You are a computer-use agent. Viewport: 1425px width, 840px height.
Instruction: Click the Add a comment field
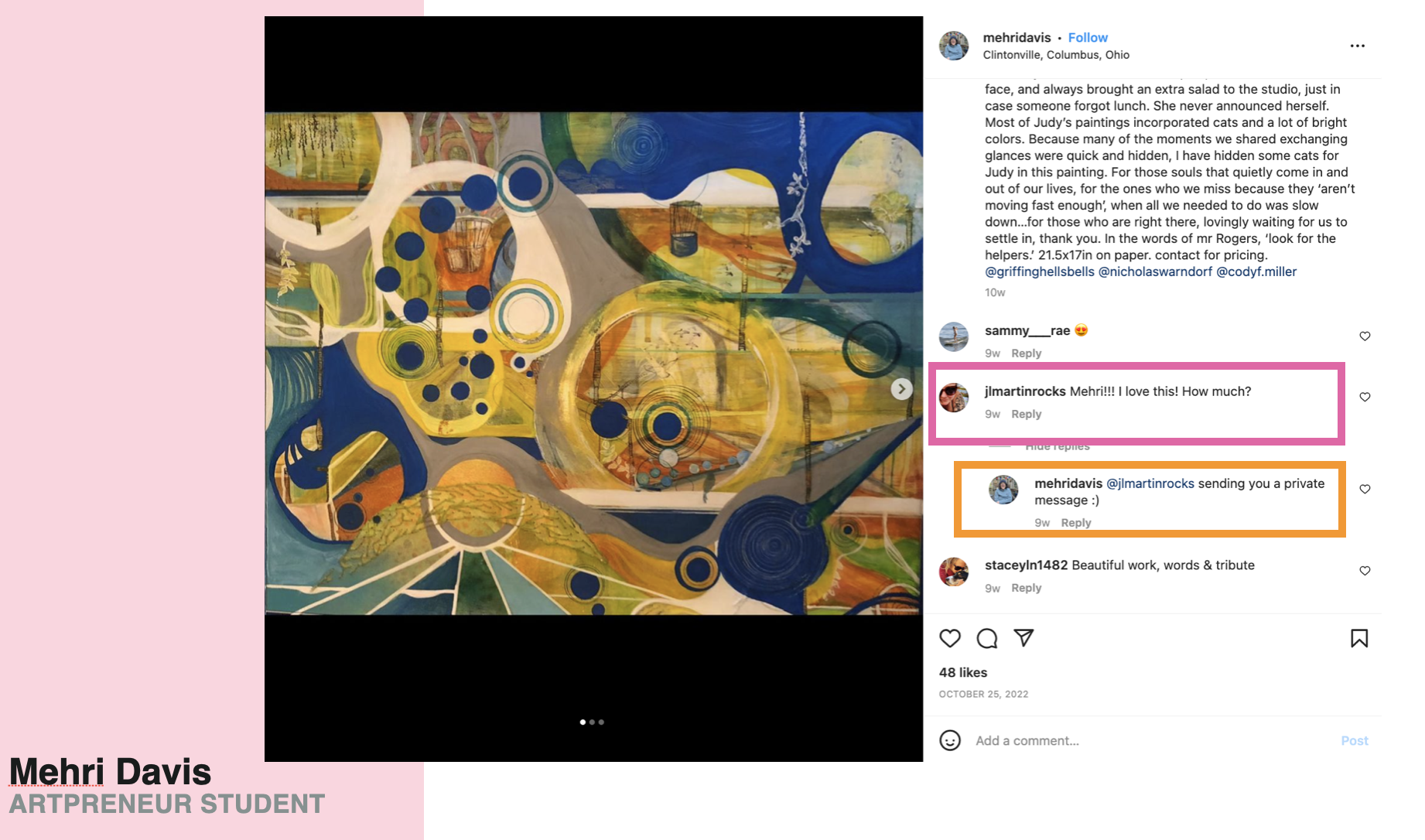pyautogui.click(x=1153, y=740)
